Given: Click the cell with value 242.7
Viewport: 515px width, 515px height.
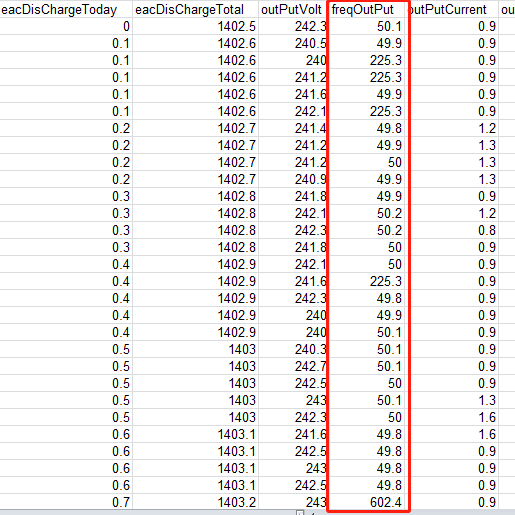Looking at the screenshot, I should click(292, 366).
